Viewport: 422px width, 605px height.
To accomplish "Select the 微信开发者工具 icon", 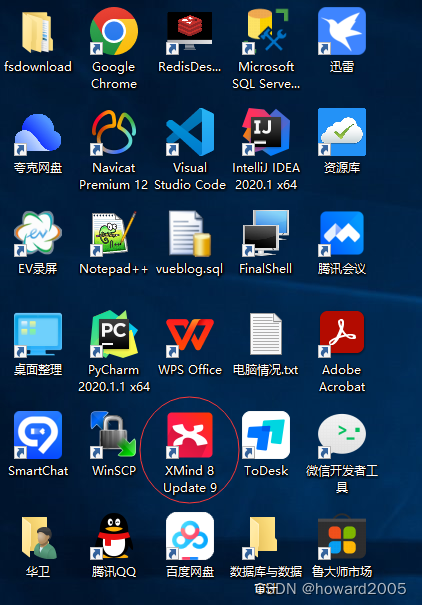I will (342, 435).
